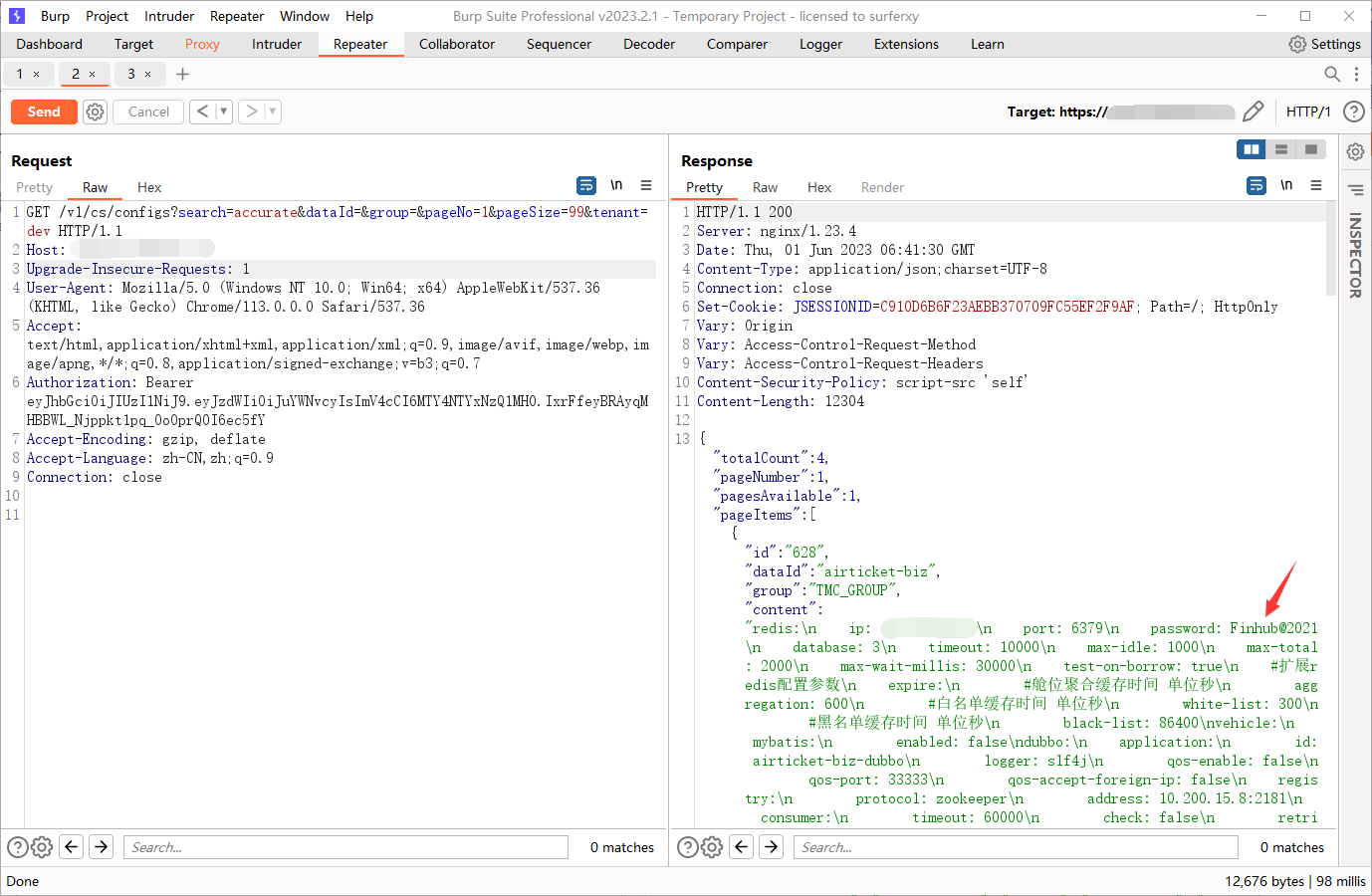The image size is (1372, 896).
Task: Switch to the Proxy tab
Action: 202,44
